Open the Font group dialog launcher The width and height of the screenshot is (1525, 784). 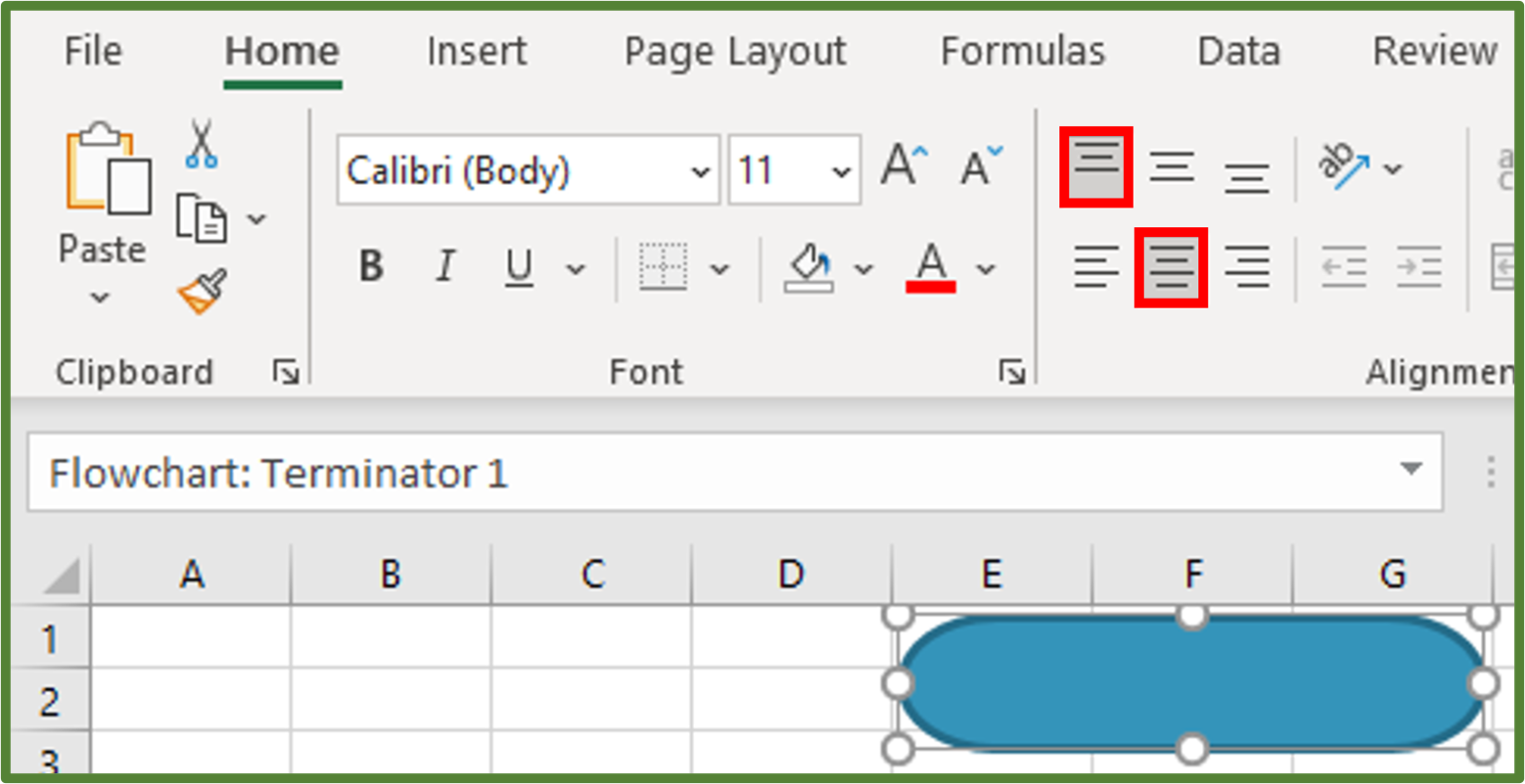[x=1014, y=371]
